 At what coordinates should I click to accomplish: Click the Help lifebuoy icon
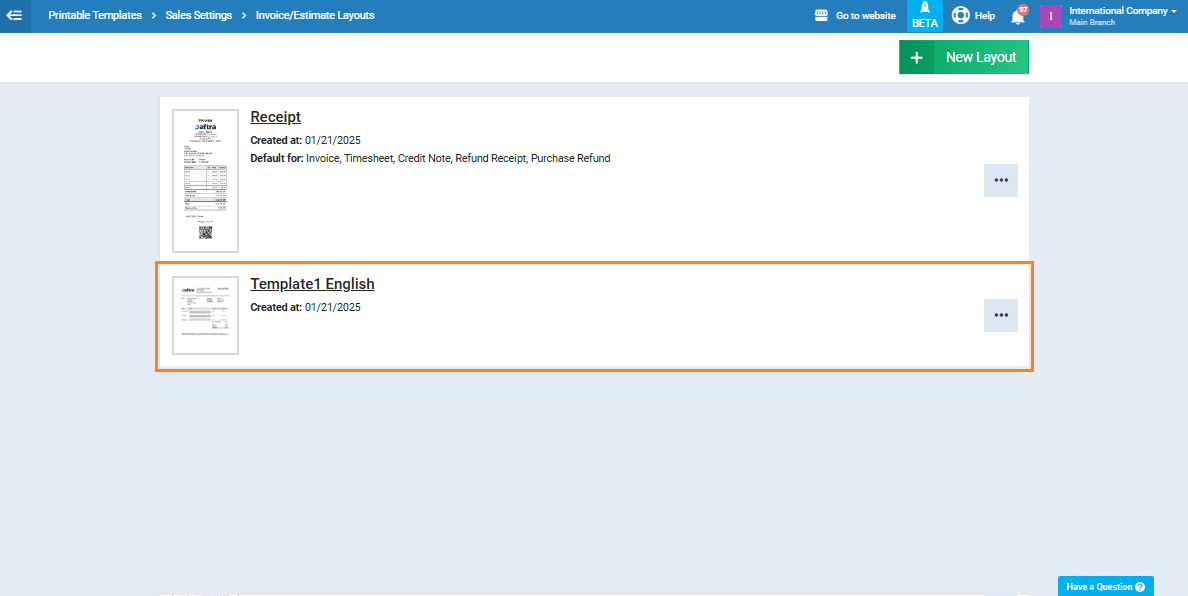[961, 16]
